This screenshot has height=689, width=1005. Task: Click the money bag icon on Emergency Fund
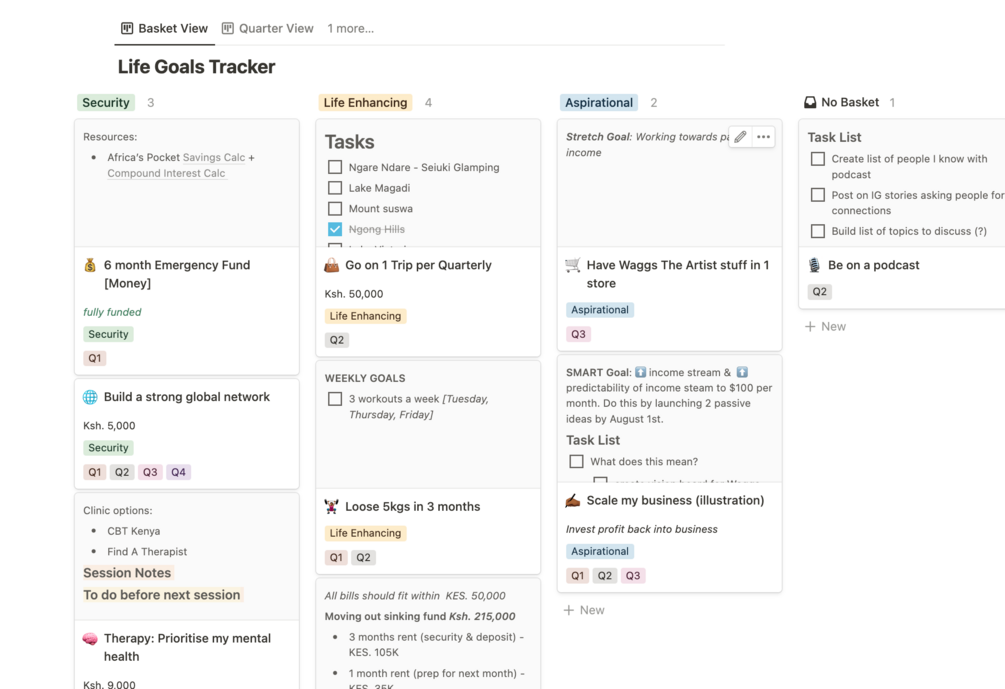[x=90, y=265]
